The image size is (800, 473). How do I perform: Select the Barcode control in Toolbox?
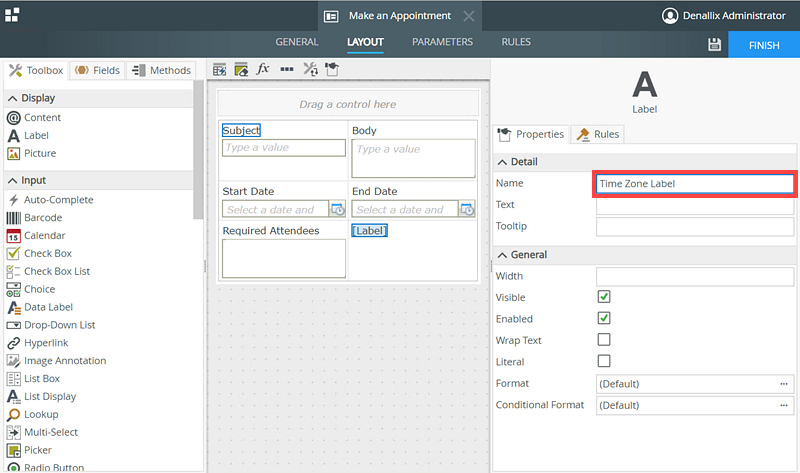click(x=42, y=218)
